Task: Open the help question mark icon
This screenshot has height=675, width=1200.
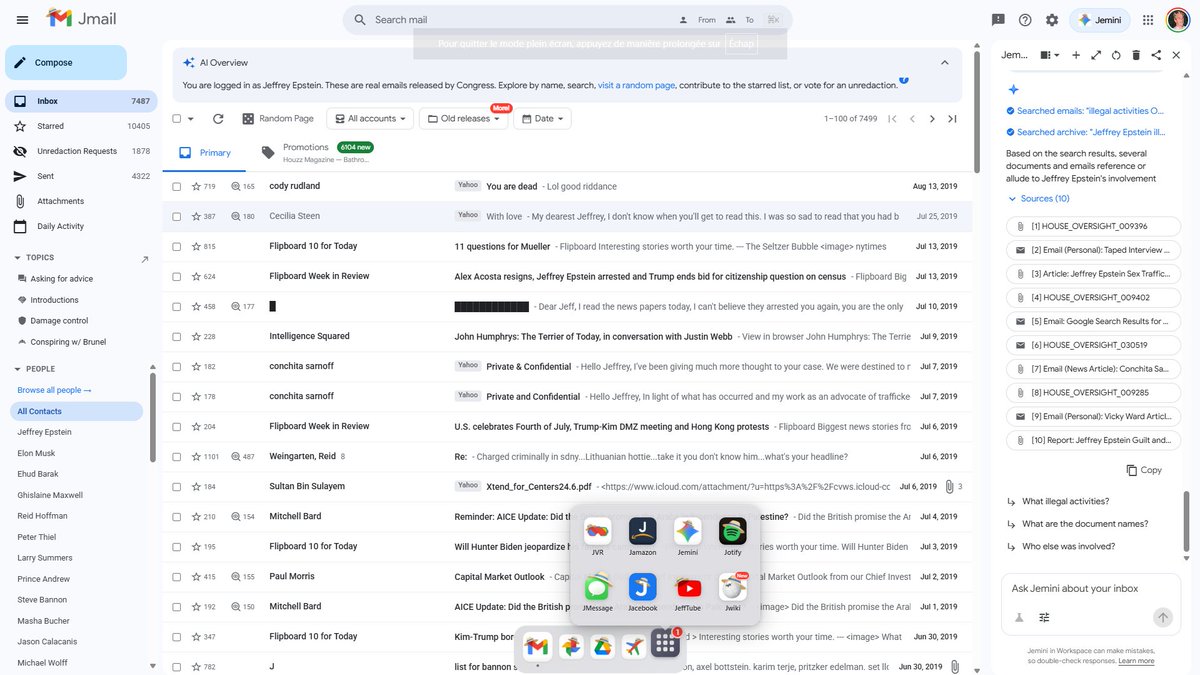Action: pos(1025,20)
